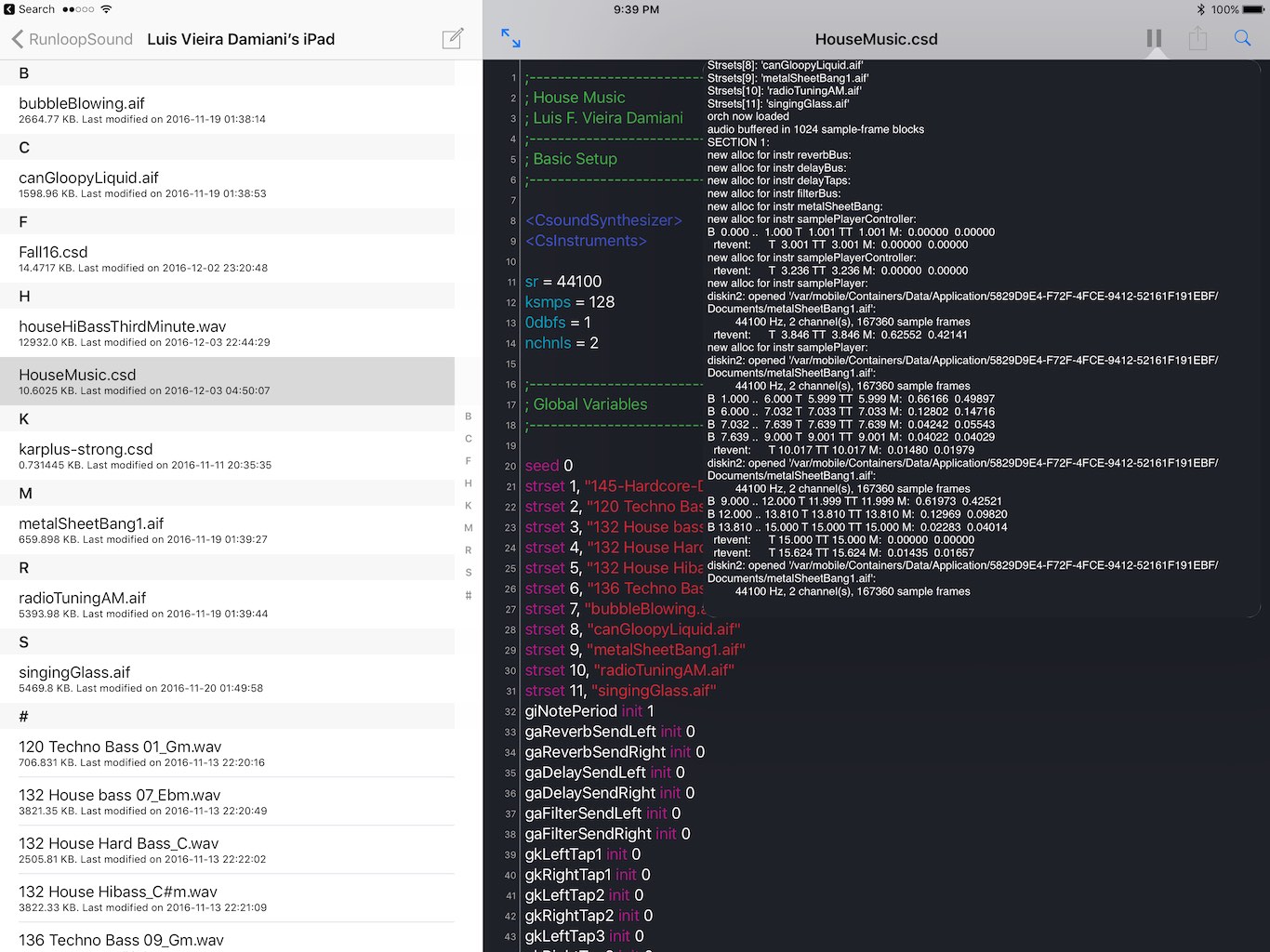Place cursor on the 'sr = 44100' line

[563, 282]
